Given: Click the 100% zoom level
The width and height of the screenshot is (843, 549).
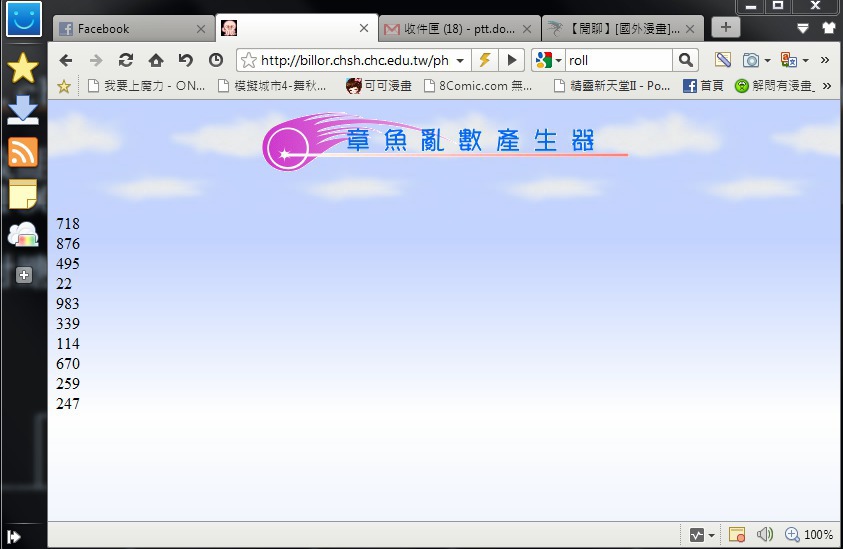Looking at the screenshot, I should point(818,535).
